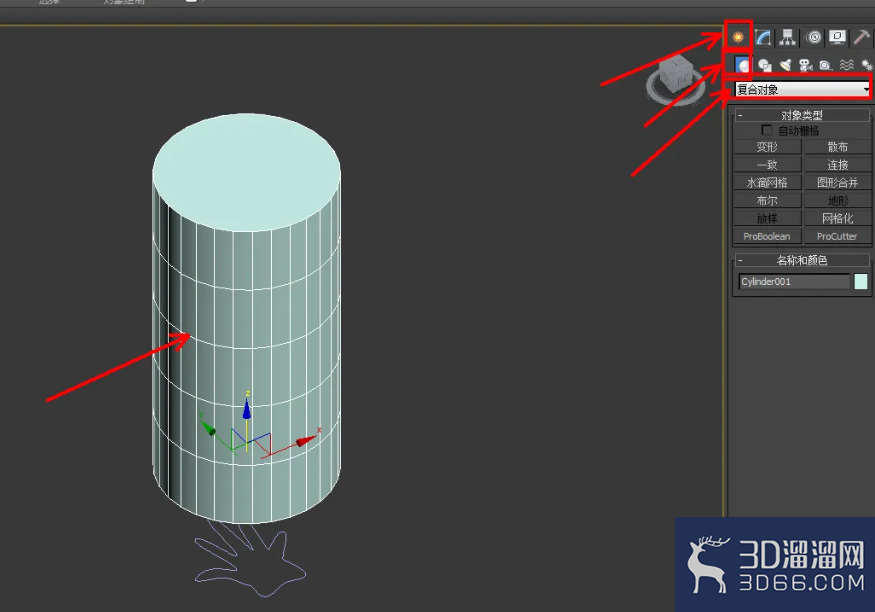
Task: Enable the 自动栅格 checkbox
Action: pyautogui.click(x=767, y=130)
